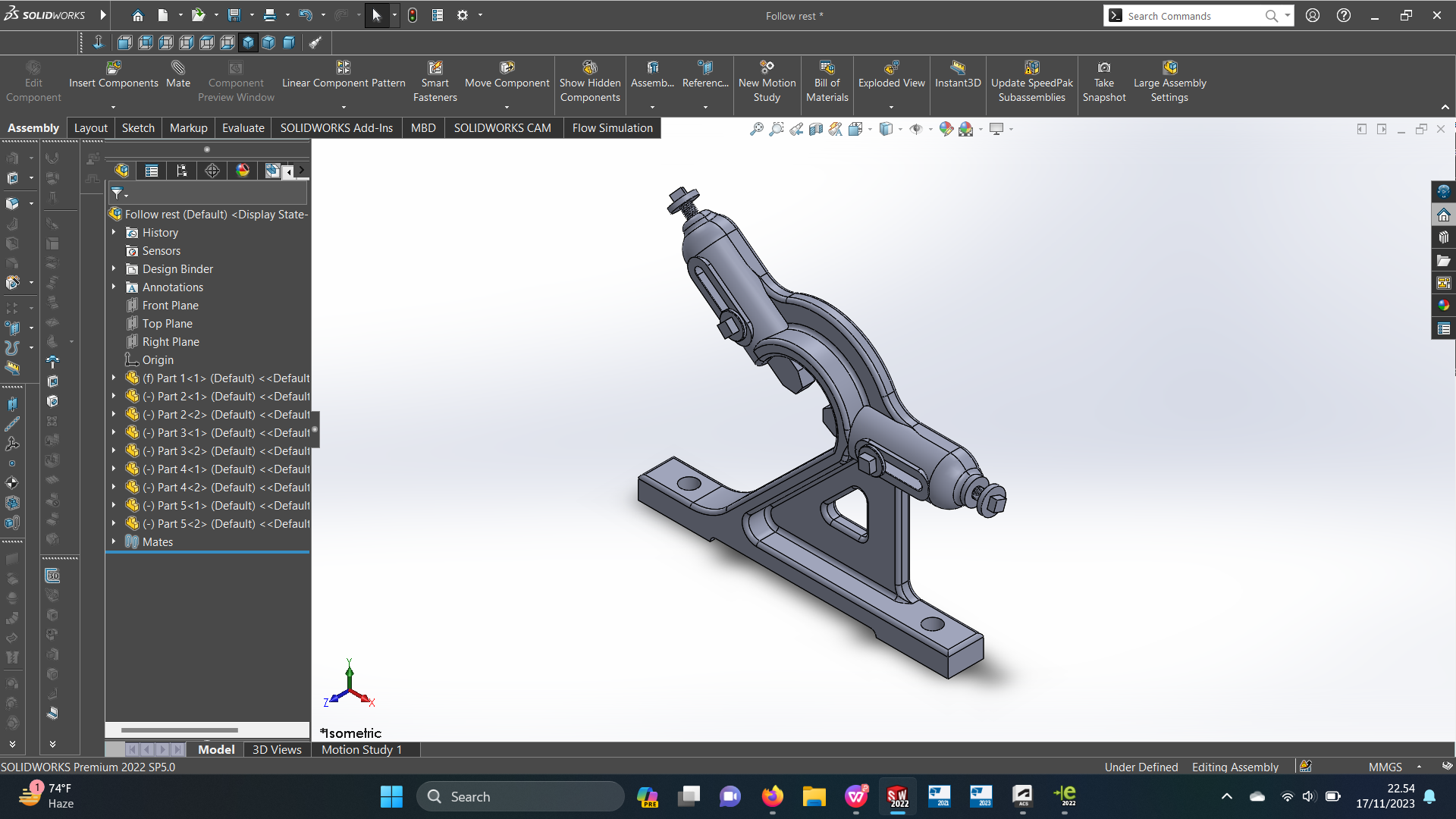Click the Print icon
Image resolution: width=1456 pixels, height=819 pixels.
pos(269,15)
